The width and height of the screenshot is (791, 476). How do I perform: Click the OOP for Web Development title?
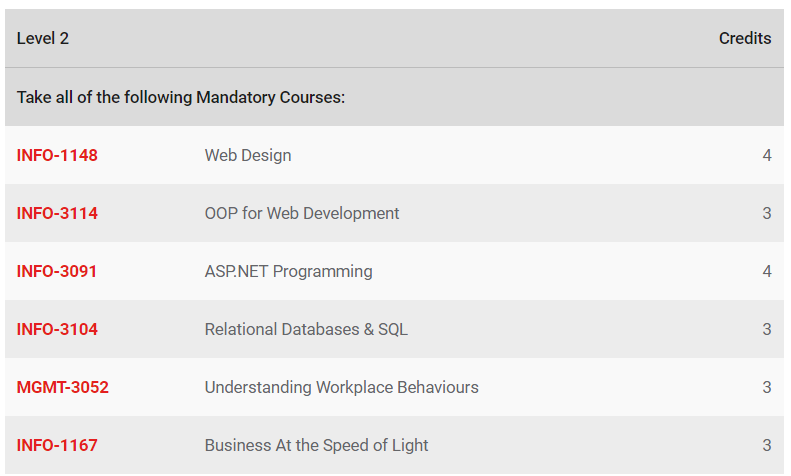click(x=302, y=213)
